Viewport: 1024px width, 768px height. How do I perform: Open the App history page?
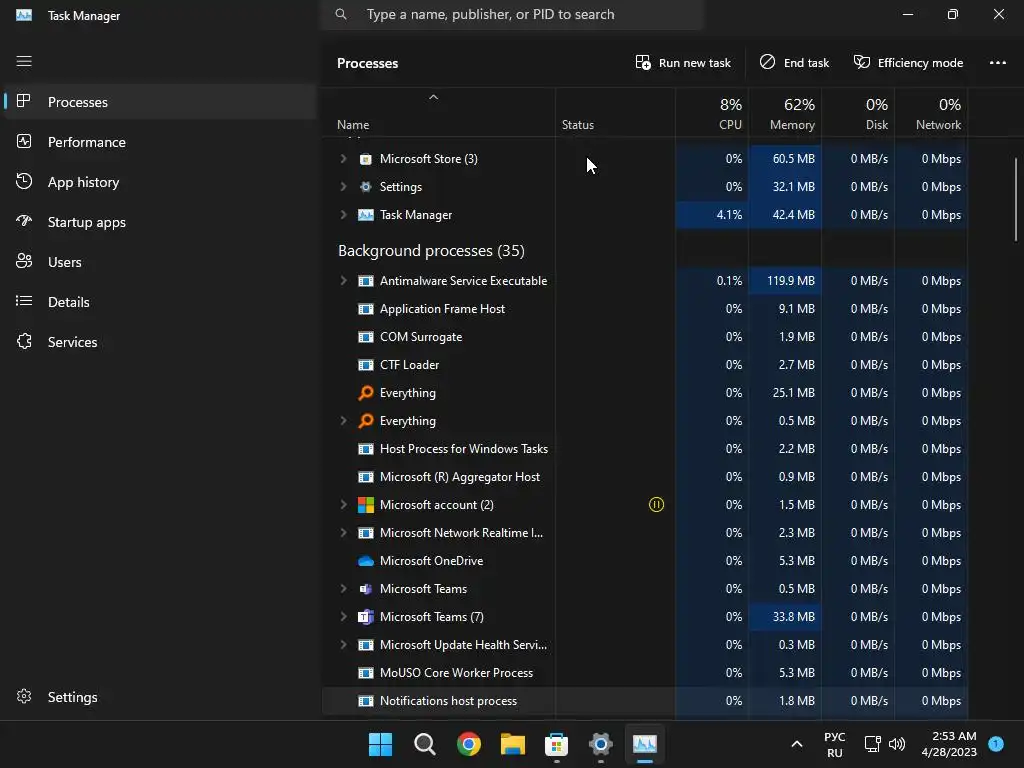tap(159, 182)
